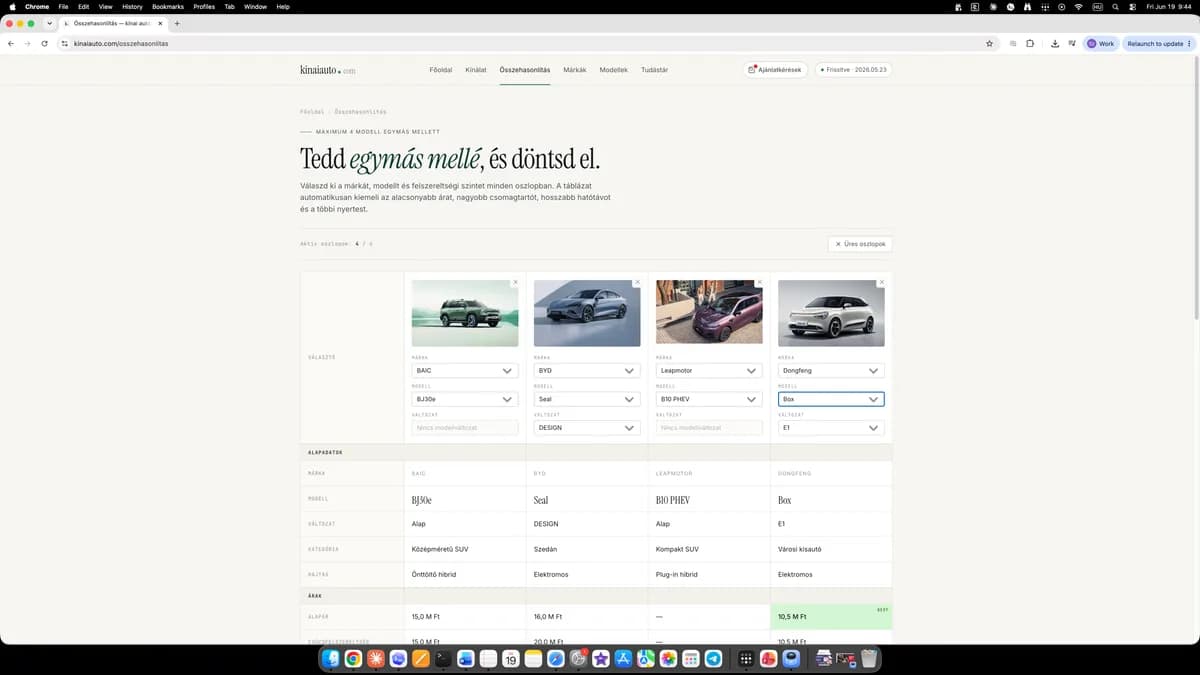Open the B10 PHEV model dropdown
Viewport: 1200px width, 675px height.
pos(709,399)
